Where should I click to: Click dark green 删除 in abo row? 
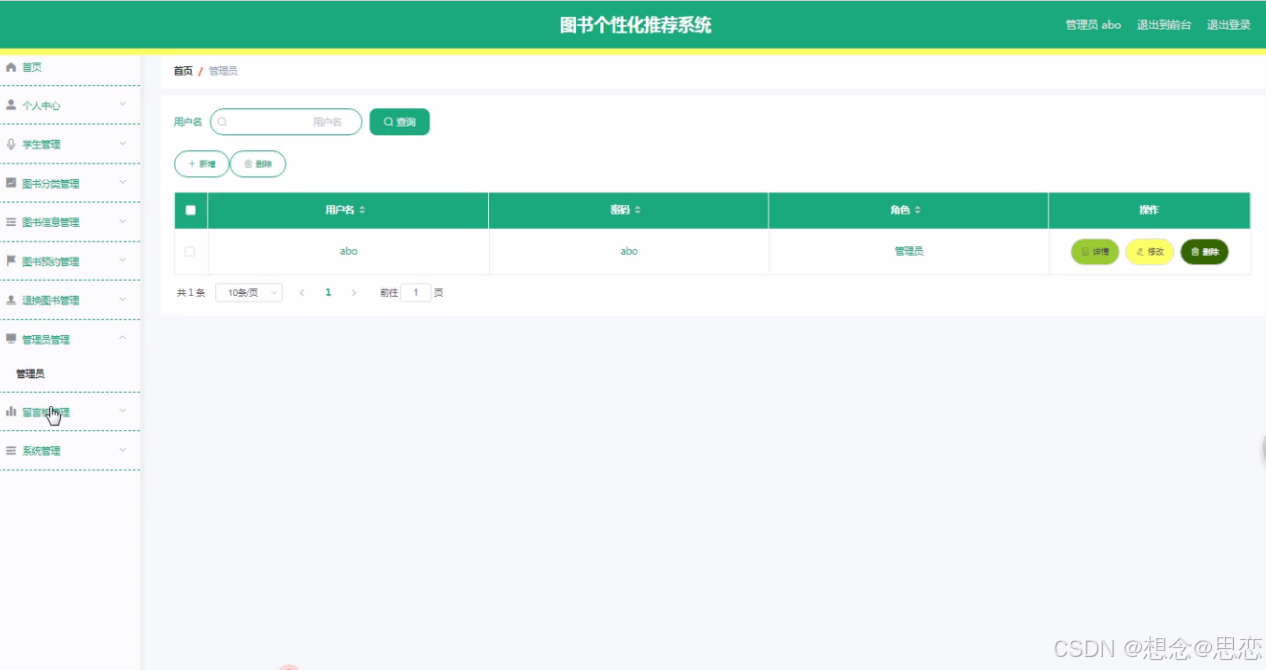1204,252
